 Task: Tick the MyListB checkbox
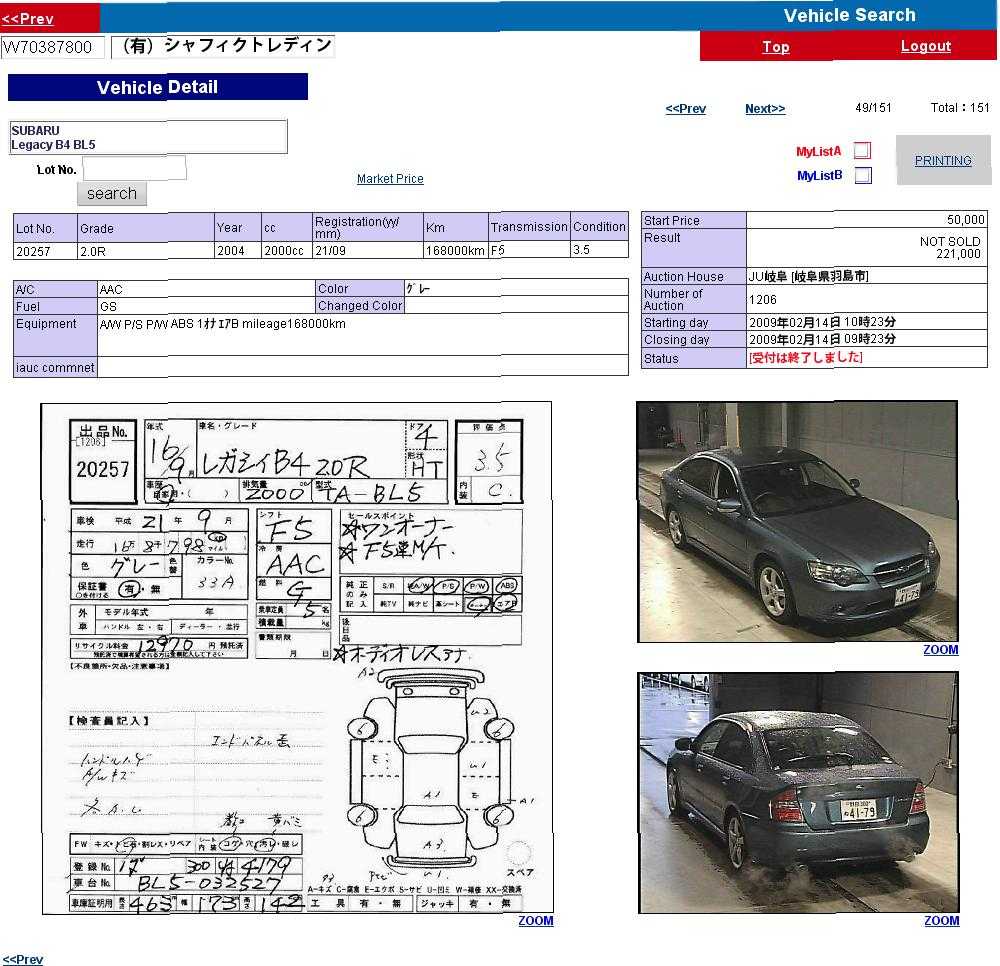[x=862, y=175]
